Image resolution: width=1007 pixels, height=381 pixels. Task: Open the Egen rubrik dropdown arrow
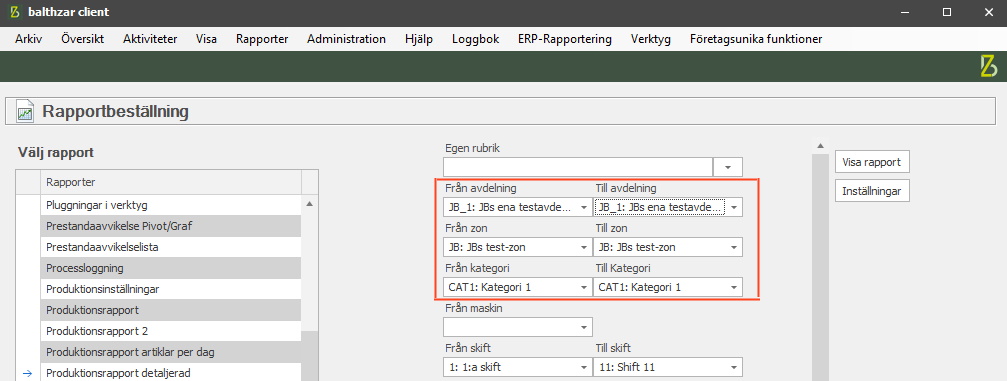728,167
